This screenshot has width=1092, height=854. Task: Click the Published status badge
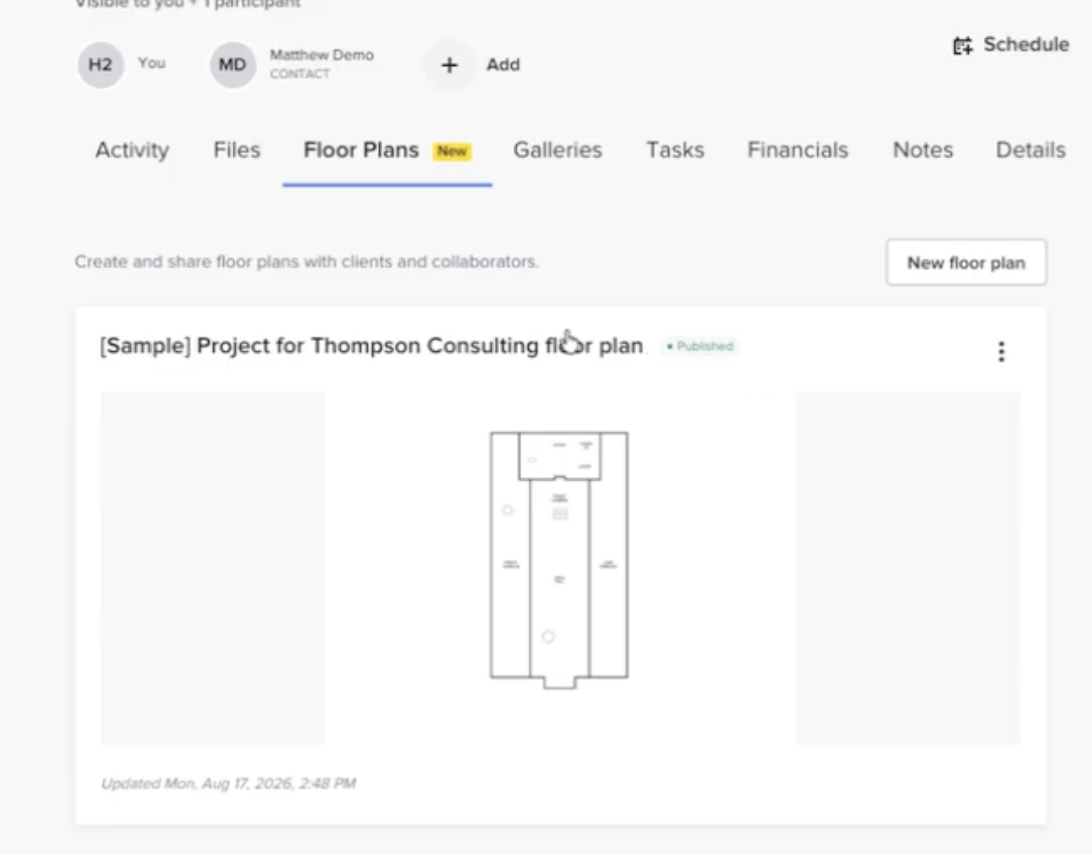pyautogui.click(x=700, y=346)
